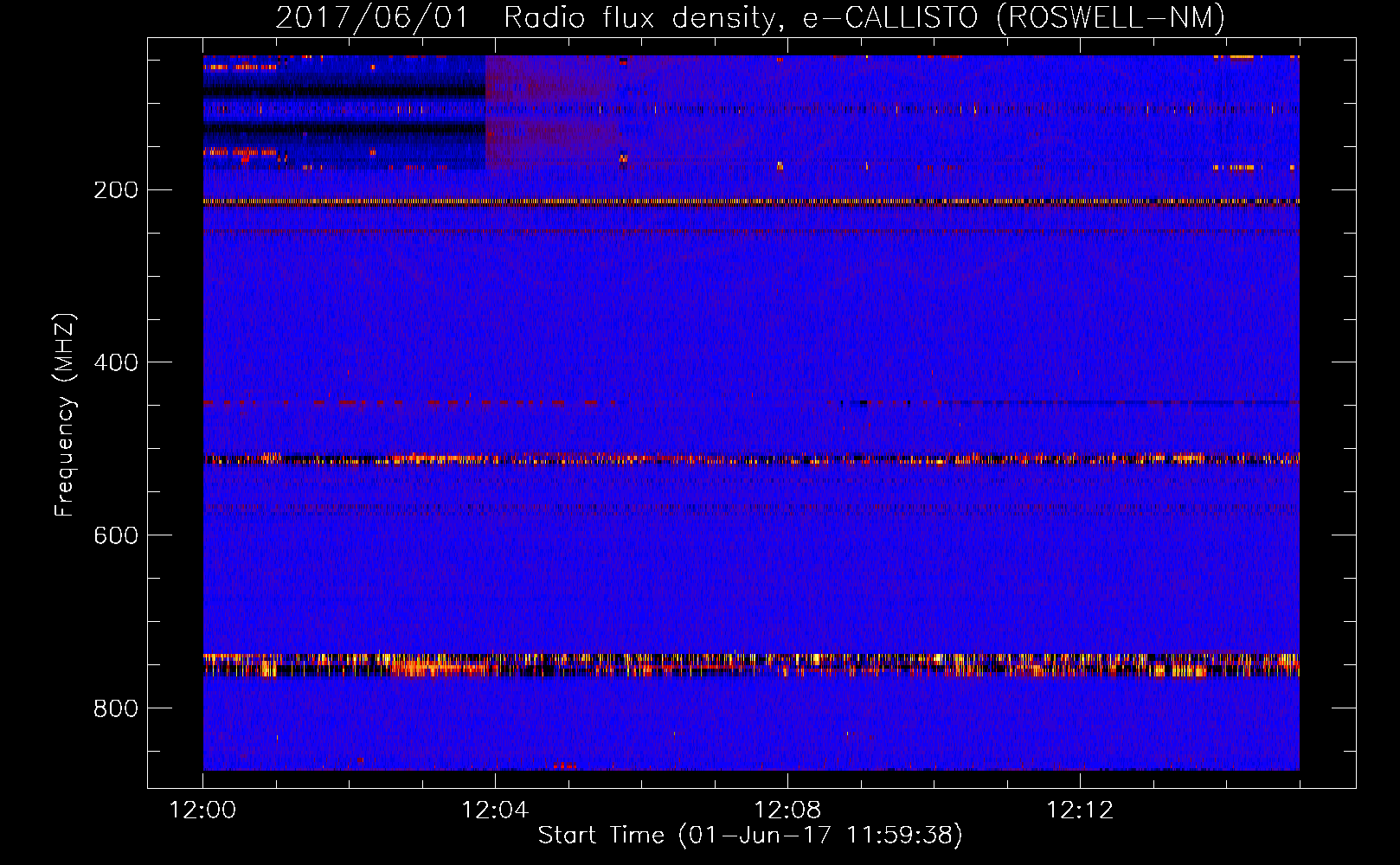The width and height of the screenshot is (1400, 865).
Task: Select the 400 frequency tick label
Action: (116, 362)
